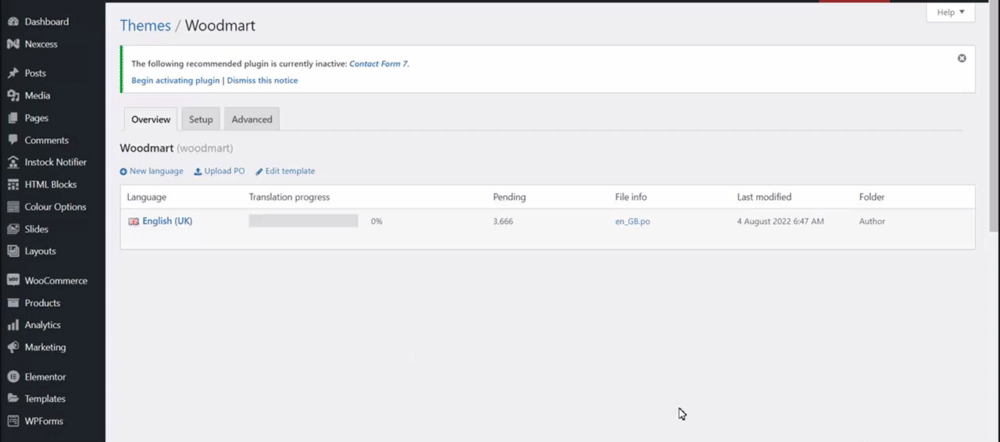
Task: Click the Layouts icon
Action: [x=13, y=251]
